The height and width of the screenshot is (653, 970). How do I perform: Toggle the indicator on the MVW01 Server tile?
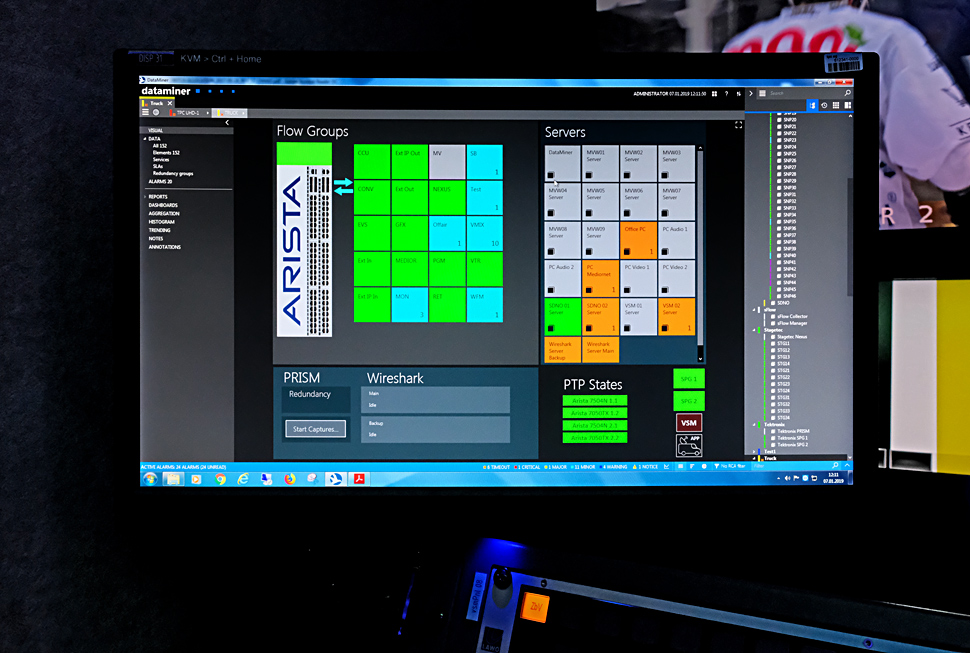click(x=589, y=175)
